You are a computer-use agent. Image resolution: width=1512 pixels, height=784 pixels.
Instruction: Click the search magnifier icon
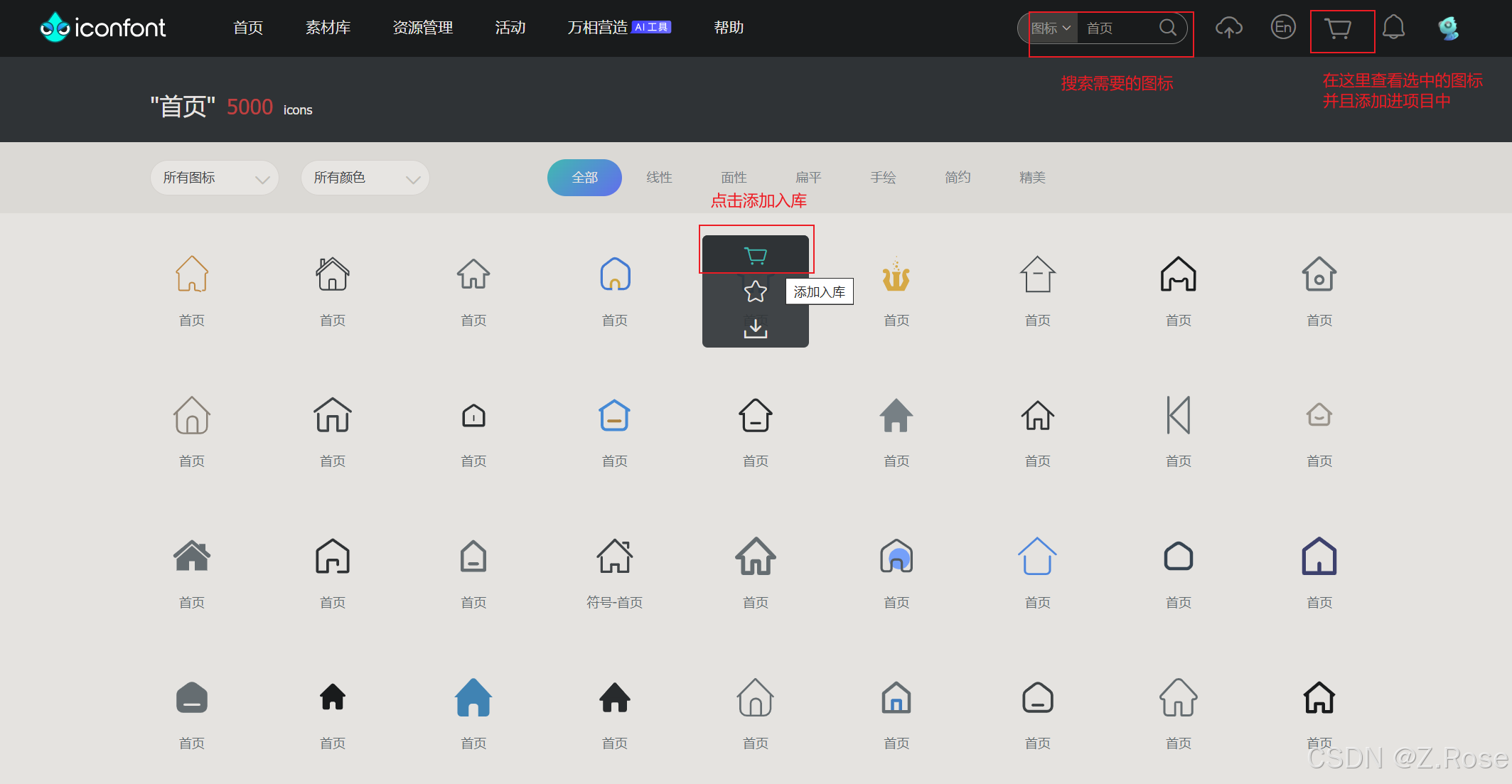1167,28
